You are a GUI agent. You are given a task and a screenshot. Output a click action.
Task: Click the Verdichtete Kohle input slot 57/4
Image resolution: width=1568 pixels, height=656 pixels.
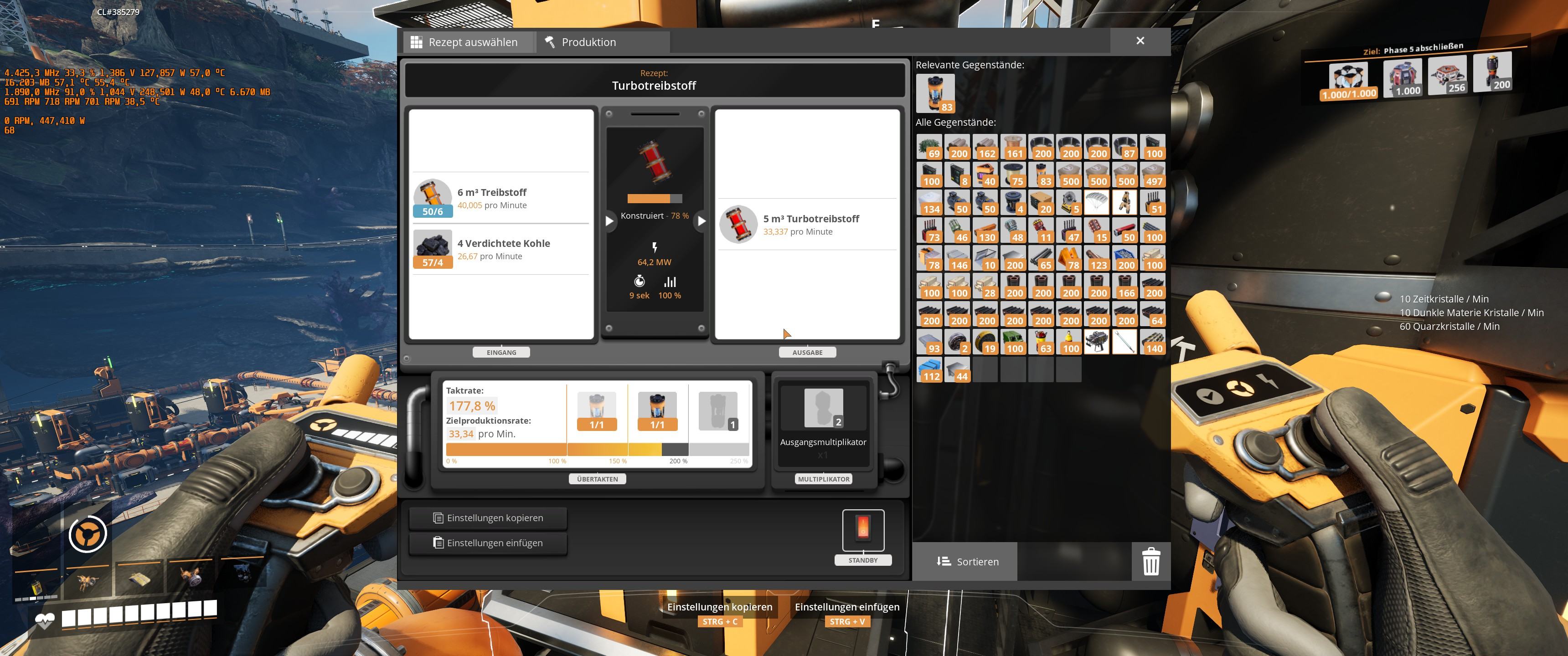coord(433,249)
